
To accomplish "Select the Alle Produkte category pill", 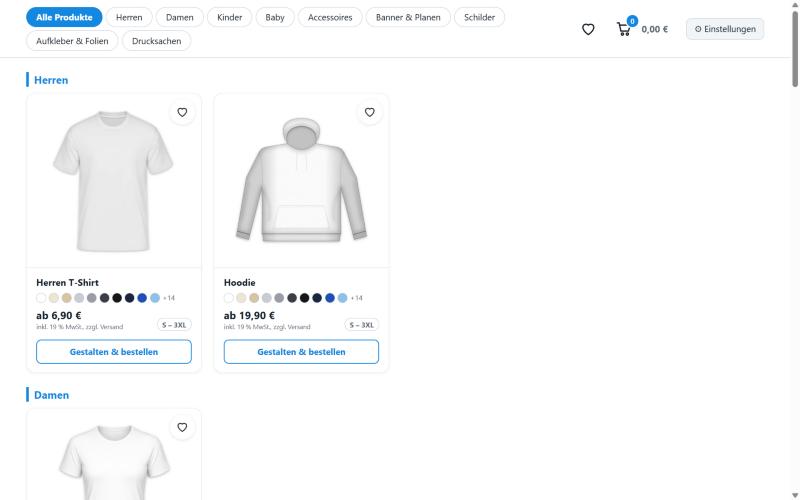I will click(64, 17).
